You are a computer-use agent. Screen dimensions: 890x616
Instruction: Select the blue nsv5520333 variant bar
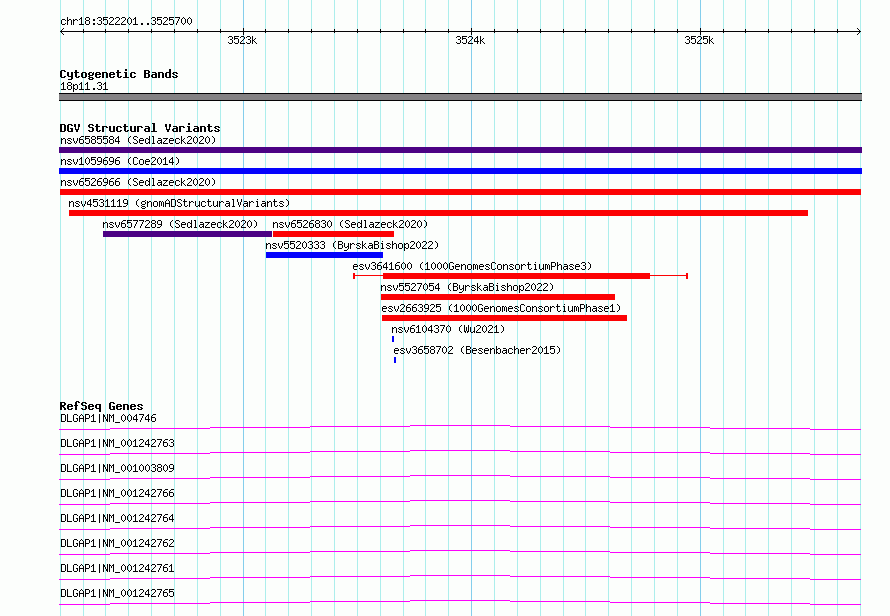click(324, 255)
